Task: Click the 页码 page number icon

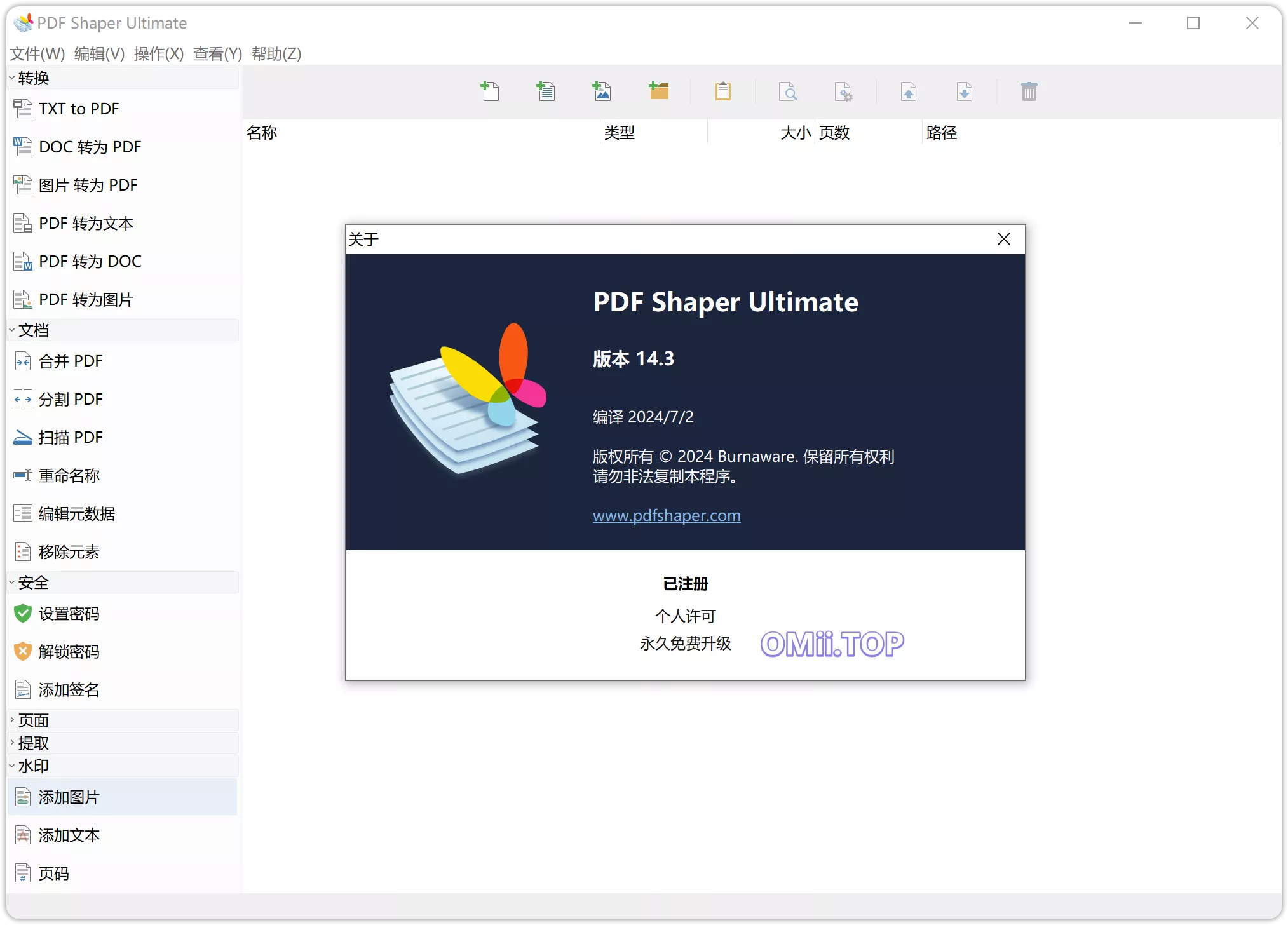Action: [x=23, y=874]
